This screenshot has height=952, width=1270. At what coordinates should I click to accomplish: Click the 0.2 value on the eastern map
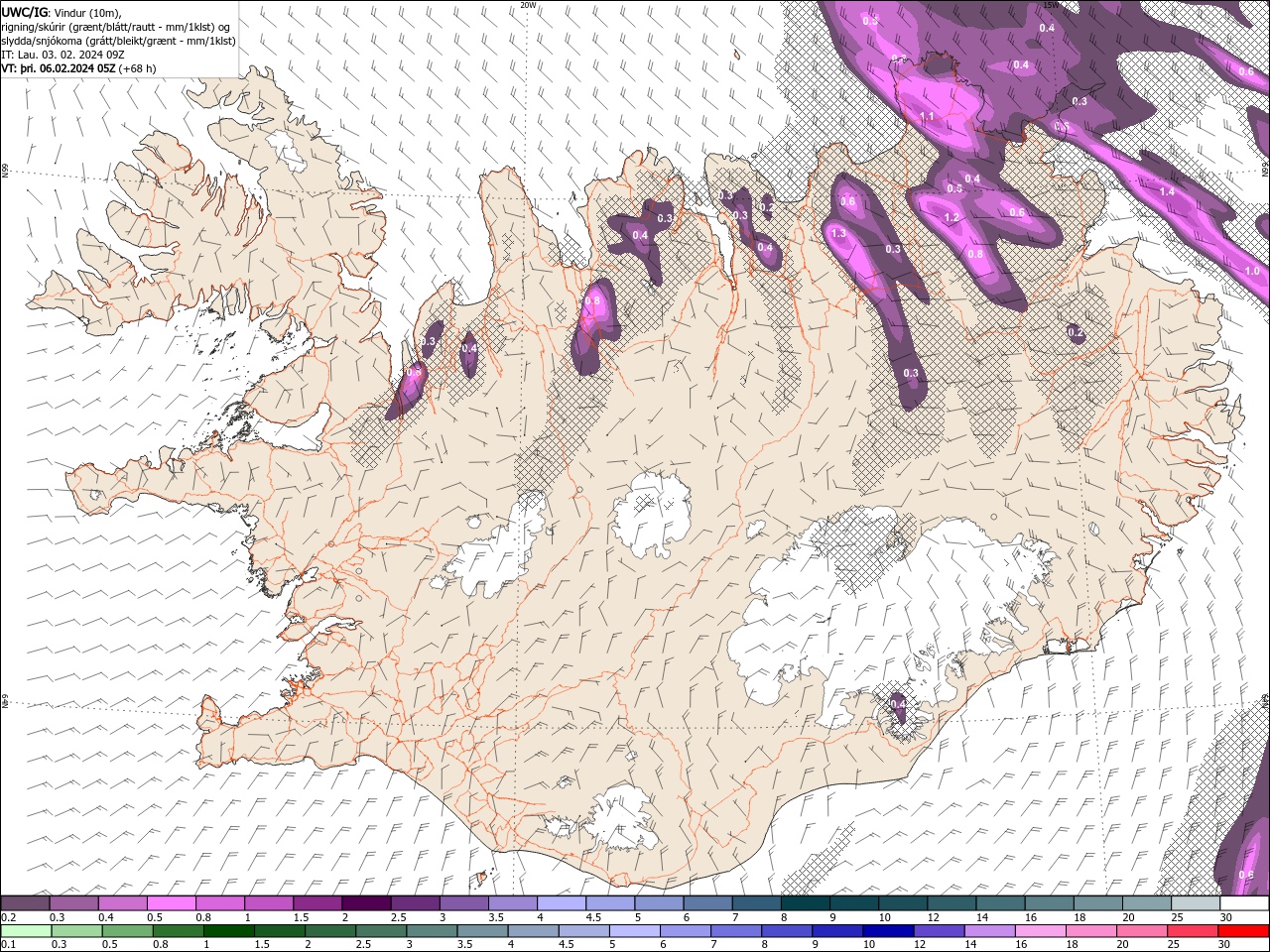[1077, 334]
